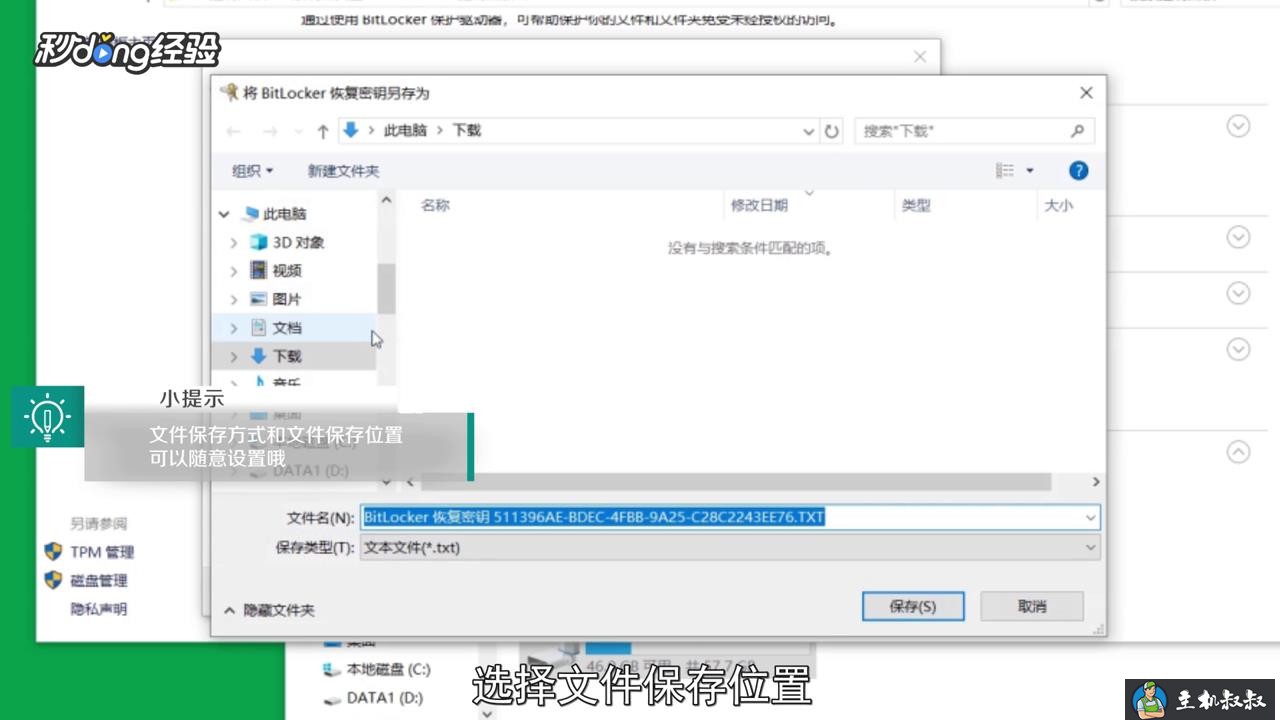Click the horizontal scrollbar right arrow
1280x720 pixels.
(x=1096, y=482)
